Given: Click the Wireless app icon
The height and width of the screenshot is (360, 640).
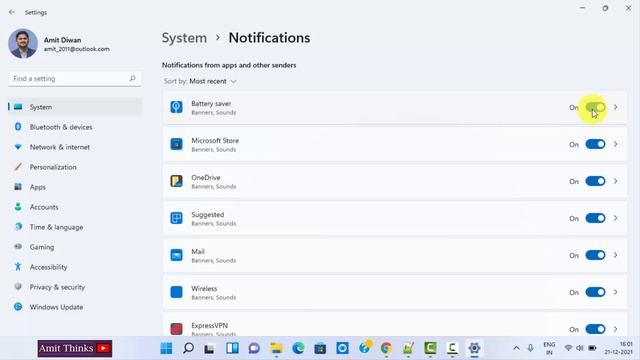Looking at the screenshot, I should click(x=176, y=292).
